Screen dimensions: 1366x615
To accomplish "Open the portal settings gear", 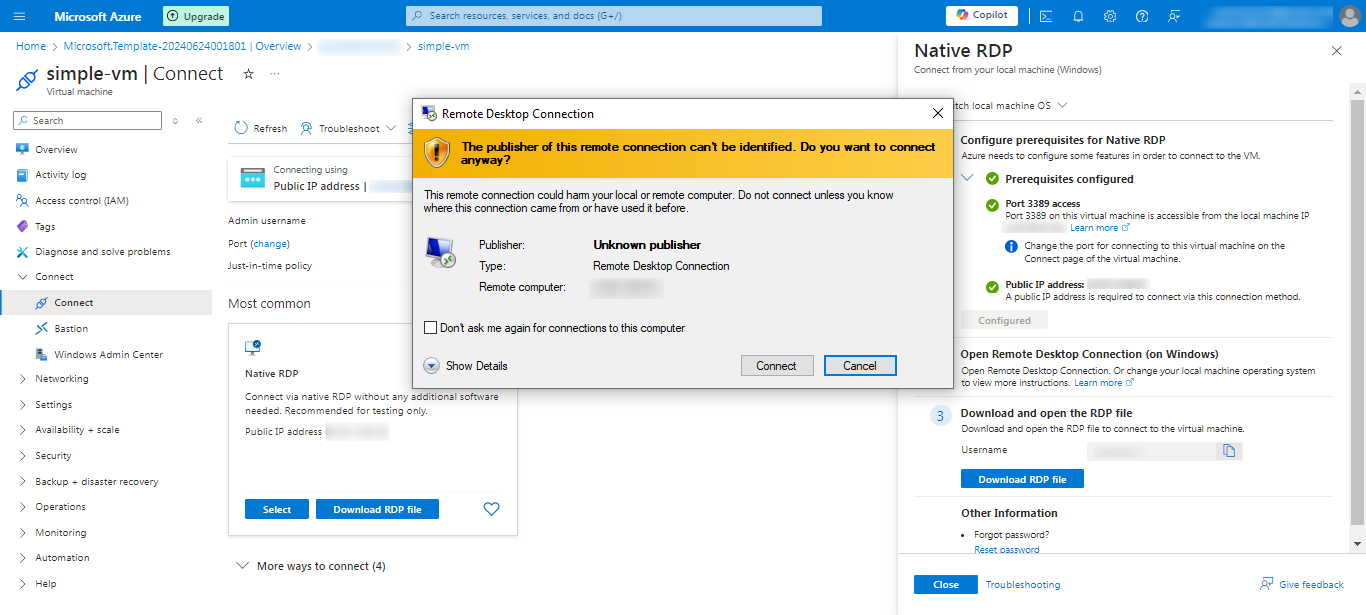I will 1110,16.
